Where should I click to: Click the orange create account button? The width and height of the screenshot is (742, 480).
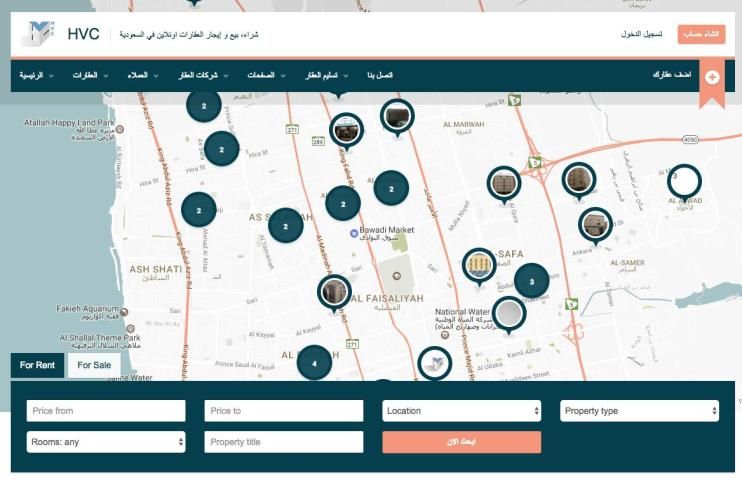(701, 34)
